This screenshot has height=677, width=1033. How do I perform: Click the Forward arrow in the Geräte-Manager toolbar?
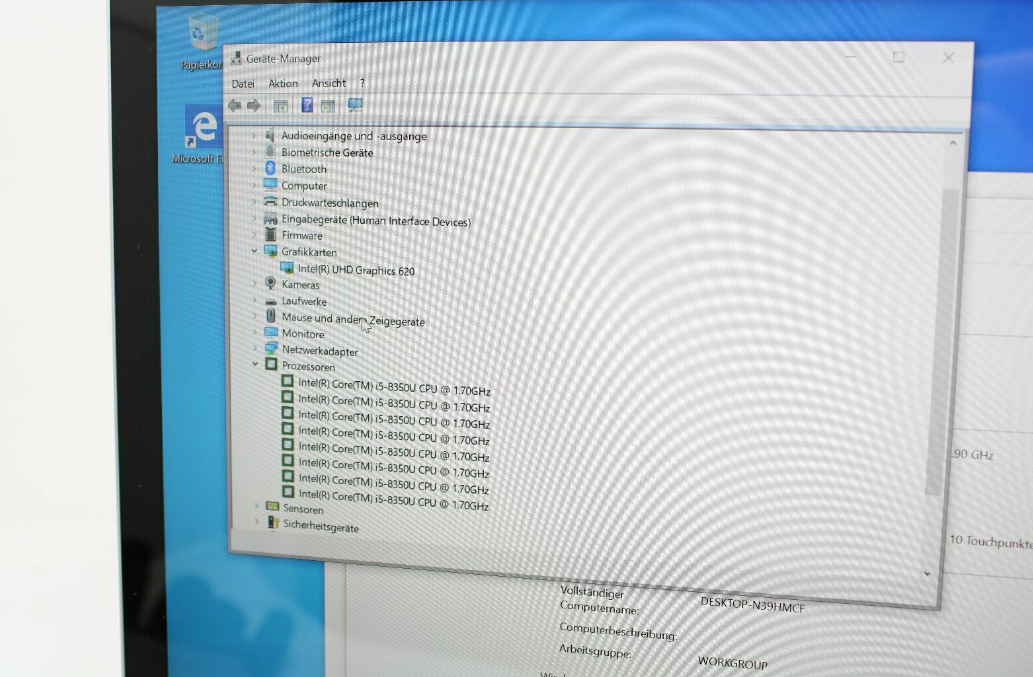[x=254, y=105]
